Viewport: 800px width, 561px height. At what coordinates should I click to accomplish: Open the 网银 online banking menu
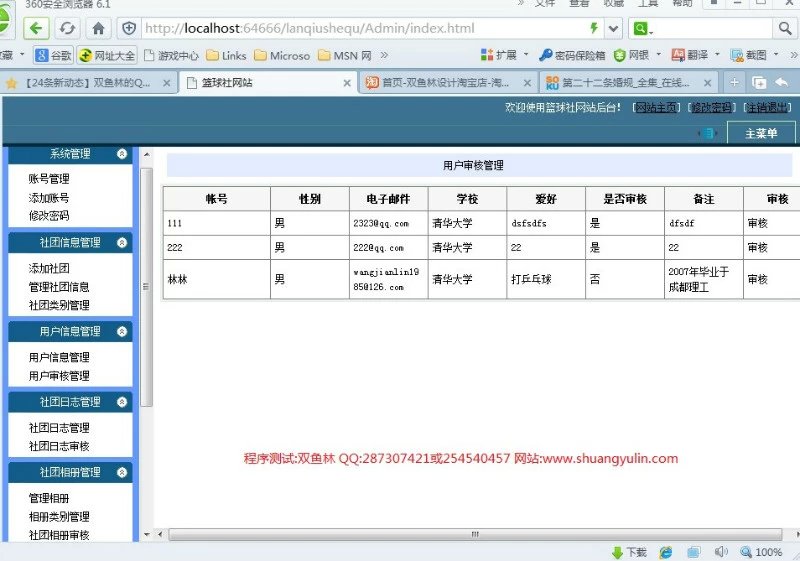(637, 55)
